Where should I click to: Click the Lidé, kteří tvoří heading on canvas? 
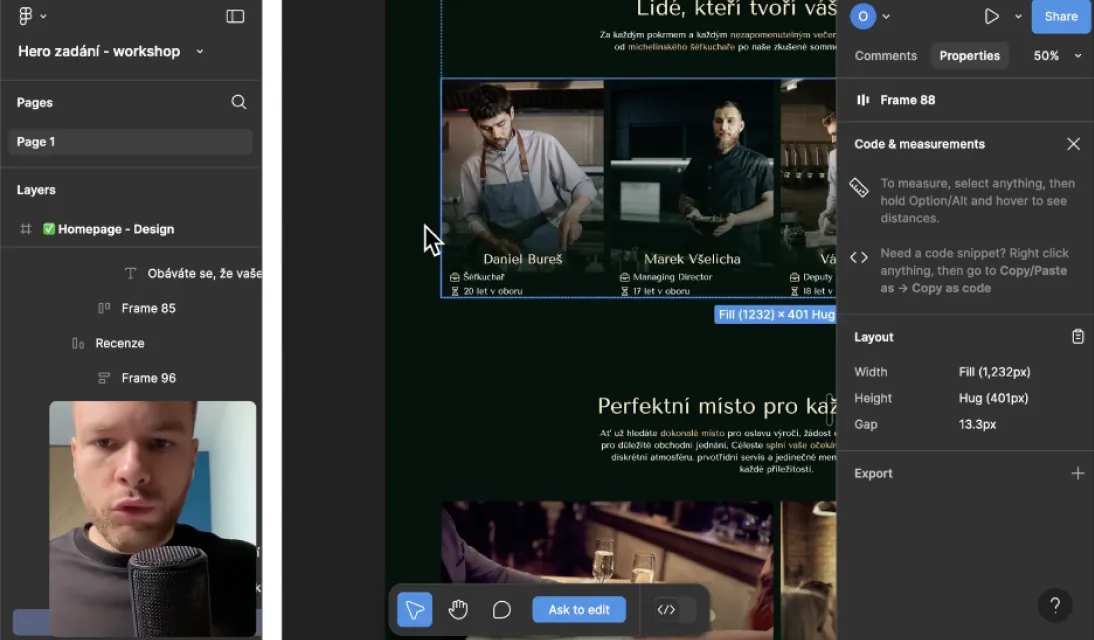736,9
